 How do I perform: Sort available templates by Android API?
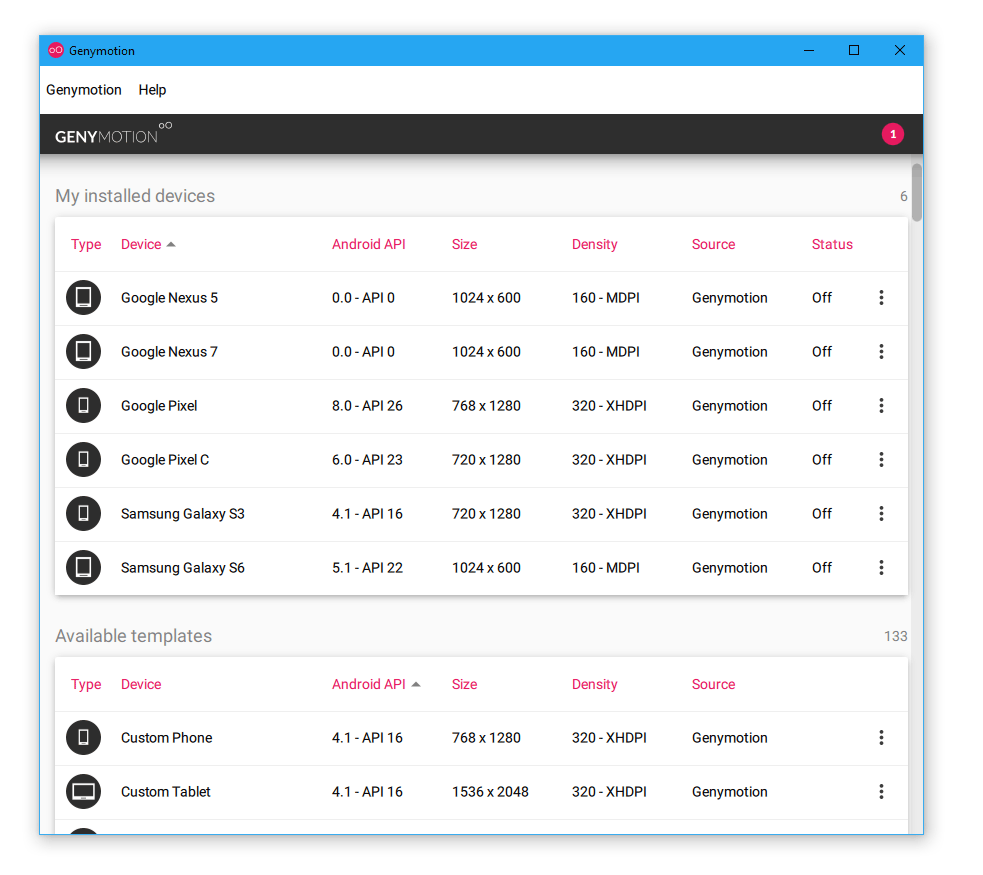pyautogui.click(x=369, y=684)
